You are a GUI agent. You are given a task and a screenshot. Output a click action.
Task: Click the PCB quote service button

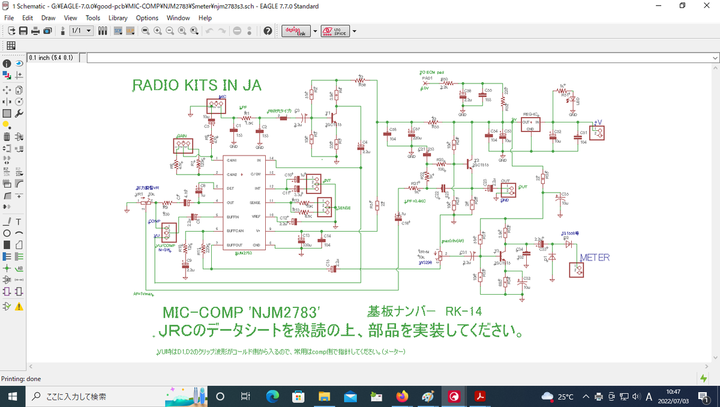[336, 31]
